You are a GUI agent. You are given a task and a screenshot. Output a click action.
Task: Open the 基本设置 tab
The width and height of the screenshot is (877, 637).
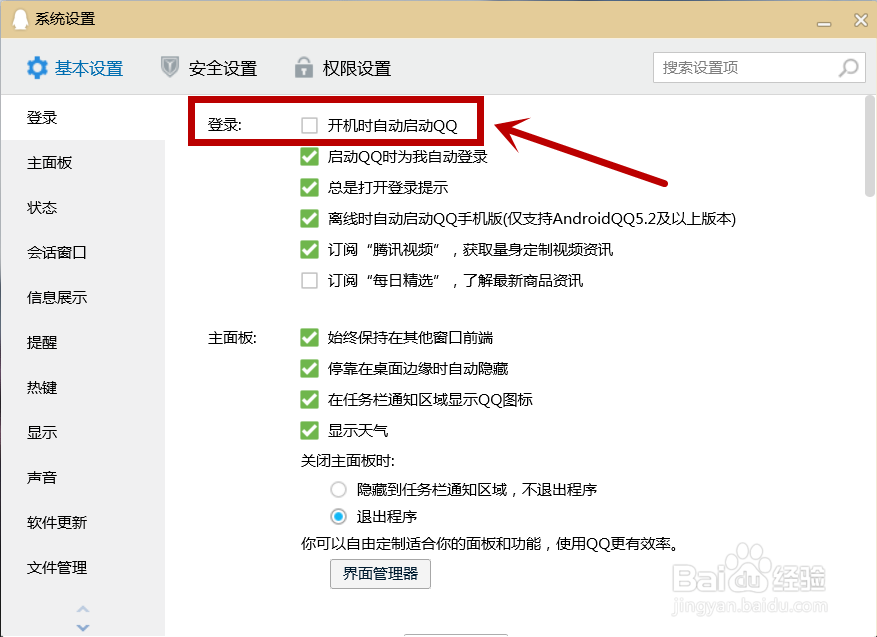[75, 68]
